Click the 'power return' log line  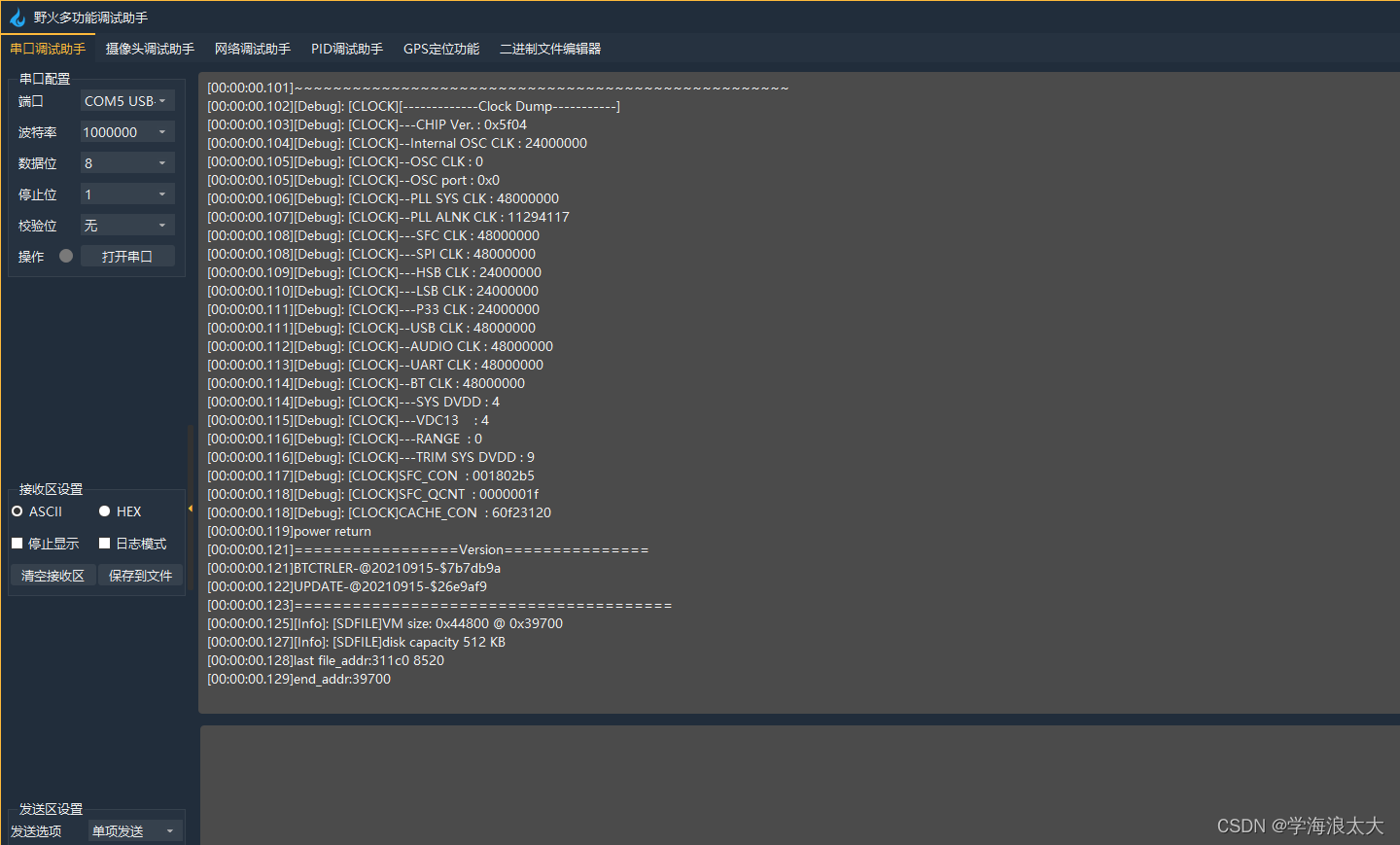point(289,531)
